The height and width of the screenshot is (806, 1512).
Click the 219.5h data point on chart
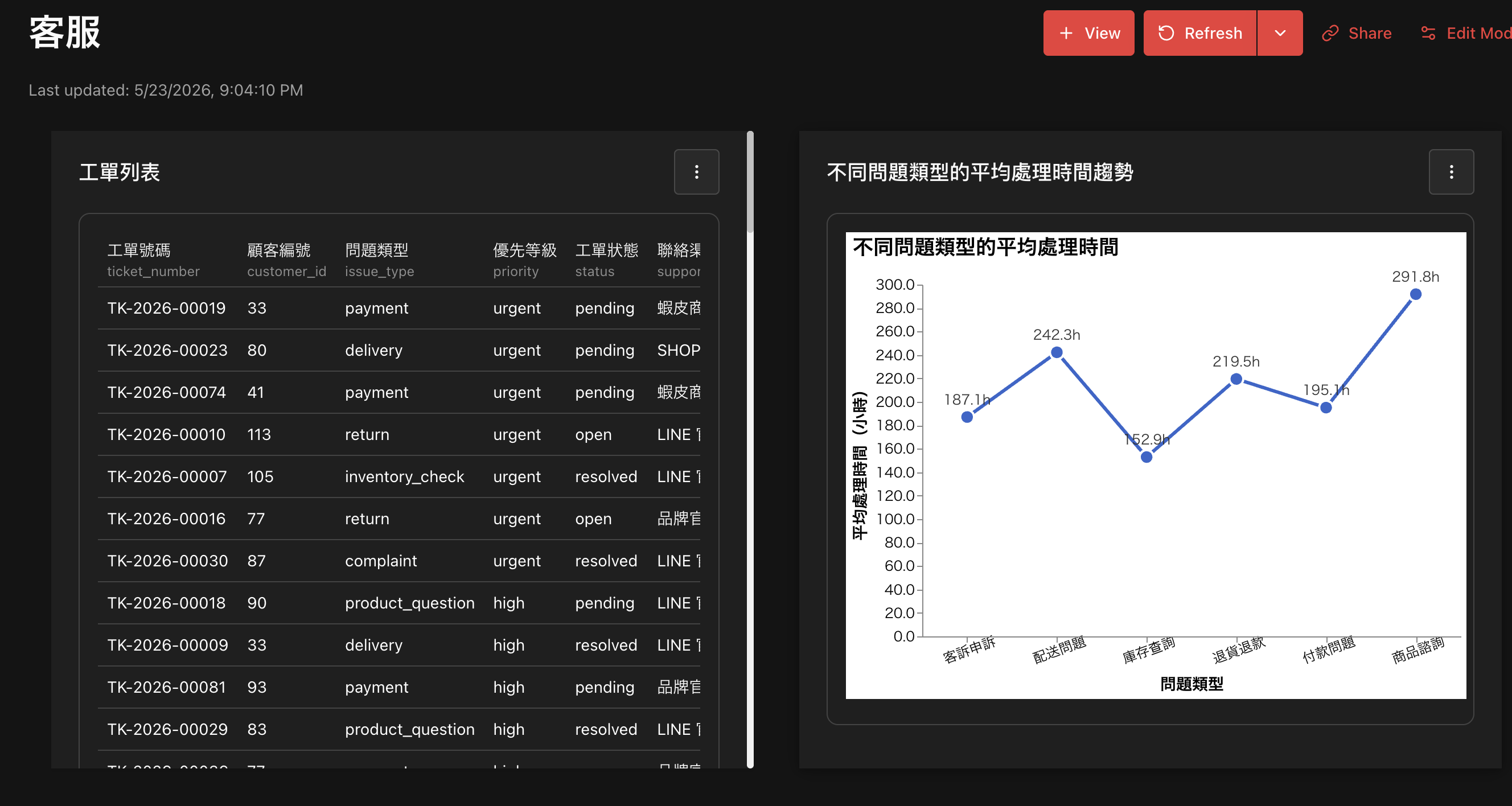[1235, 379]
